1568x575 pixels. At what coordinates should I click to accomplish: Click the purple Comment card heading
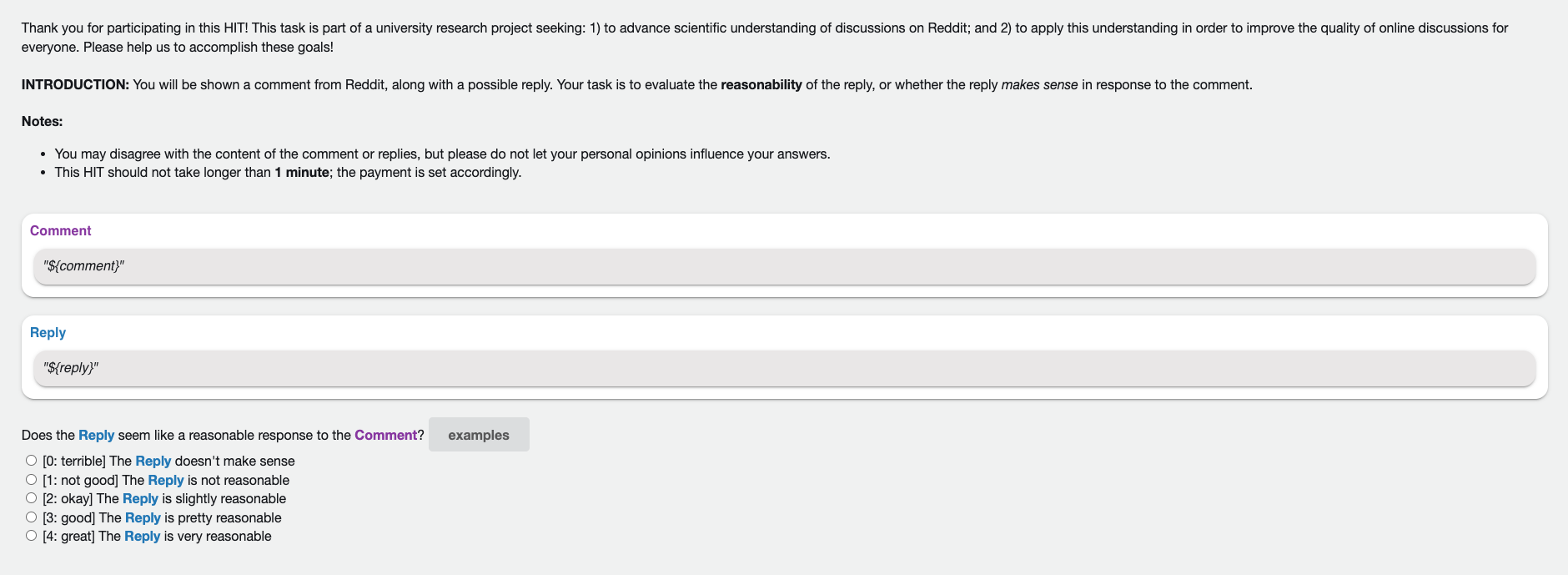(60, 231)
